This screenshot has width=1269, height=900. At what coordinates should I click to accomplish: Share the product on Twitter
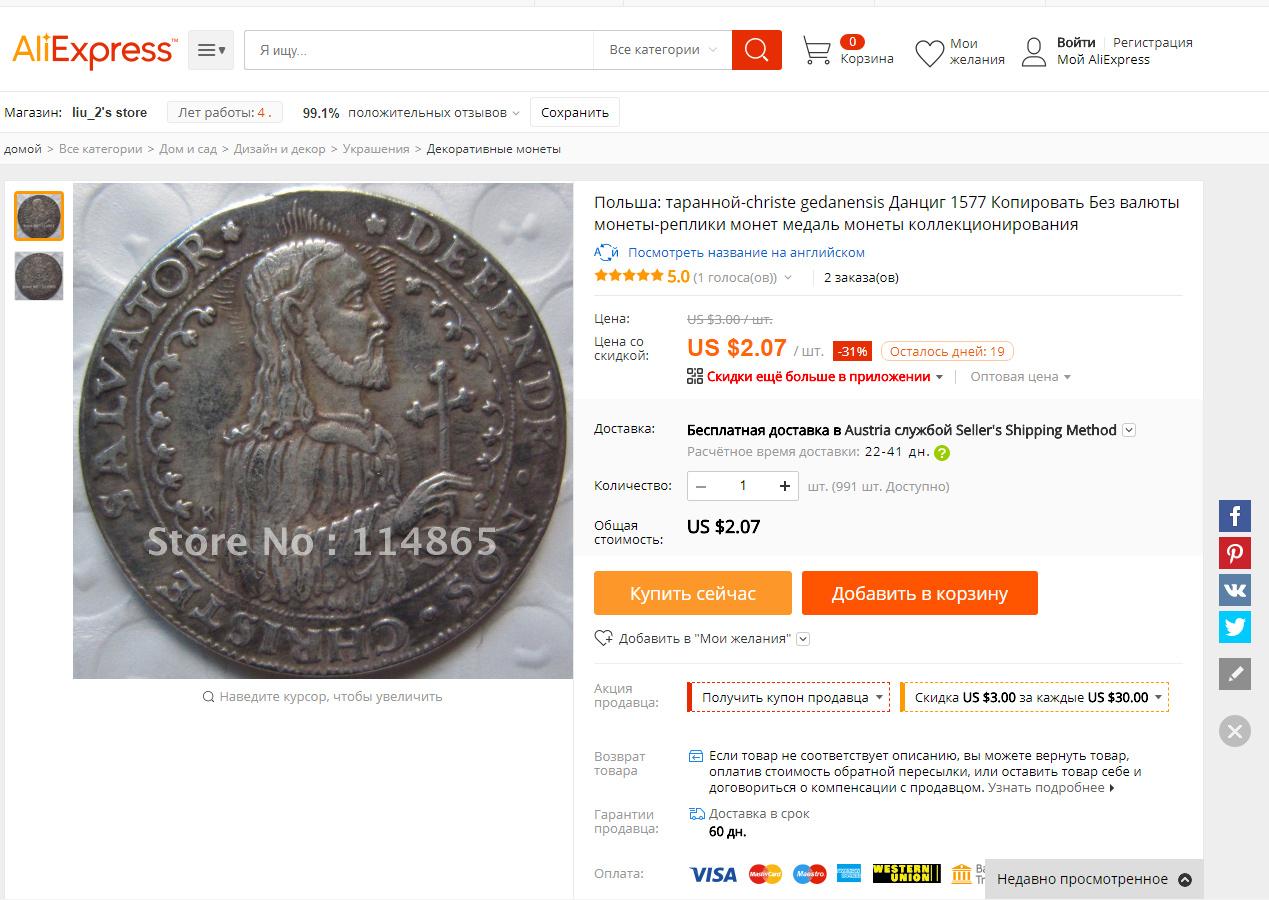point(1235,627)
